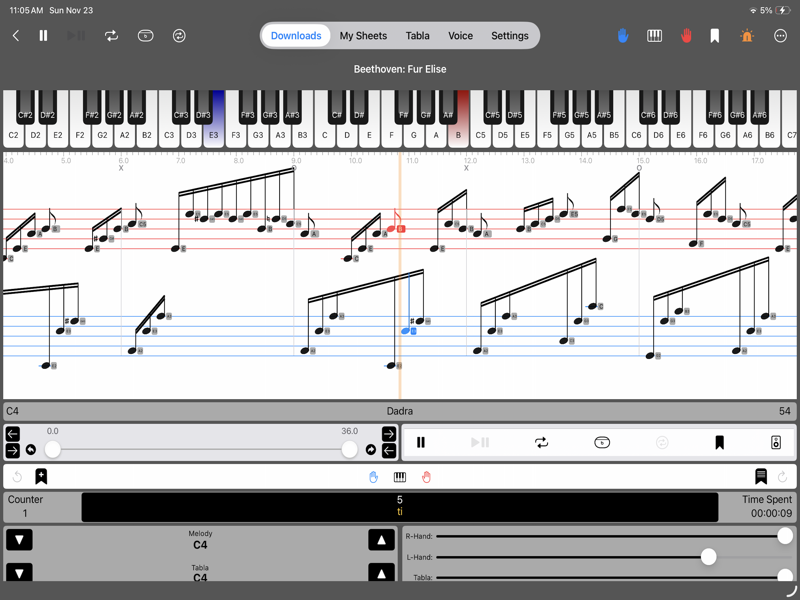Open the piano keyboard icon near top right
The width and height of the screenshot is (800, 600).
pyautogui.click(x=654, y=35)
